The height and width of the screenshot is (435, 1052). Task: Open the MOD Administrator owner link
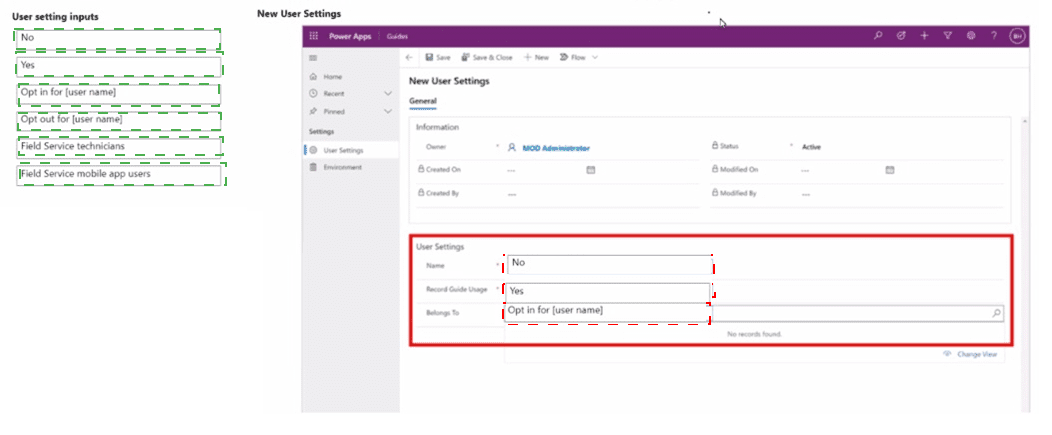pos(556,148)
